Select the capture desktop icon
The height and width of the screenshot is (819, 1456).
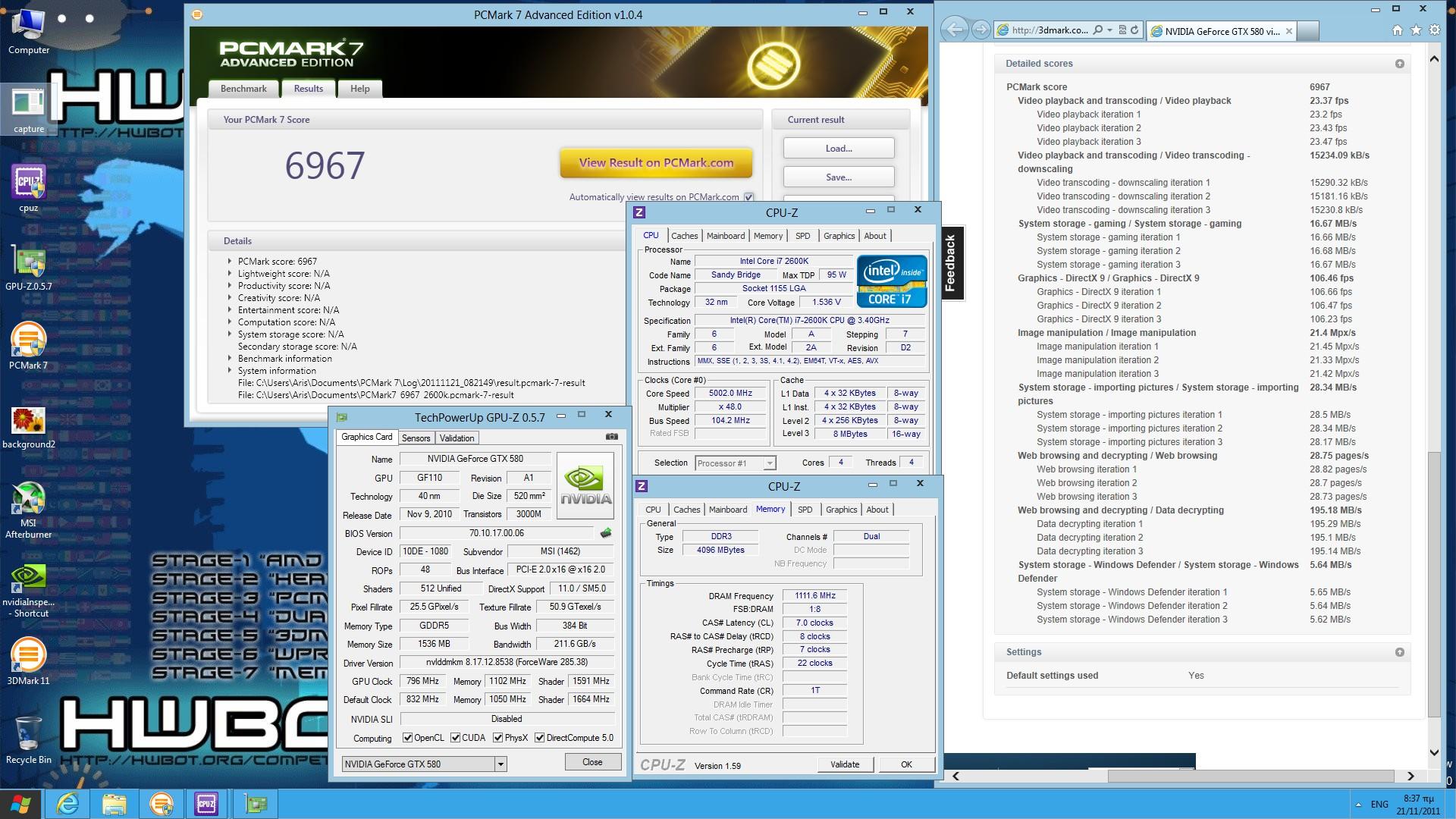pyautogui.click(x=28, y=110)
